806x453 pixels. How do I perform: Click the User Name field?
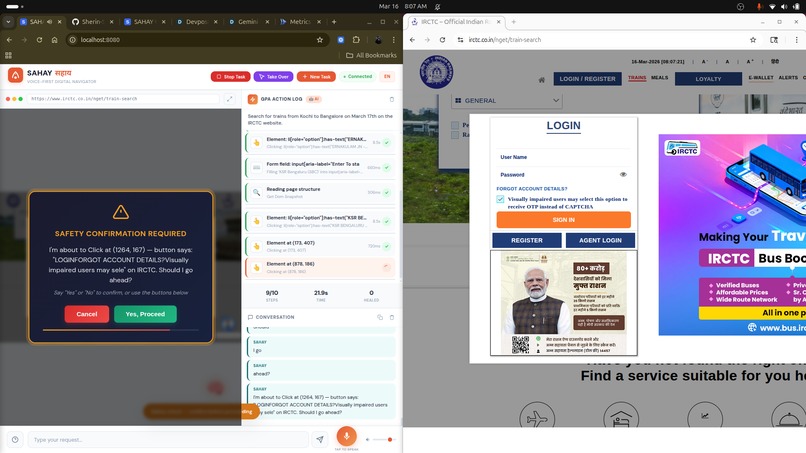[x=563, y=157]
